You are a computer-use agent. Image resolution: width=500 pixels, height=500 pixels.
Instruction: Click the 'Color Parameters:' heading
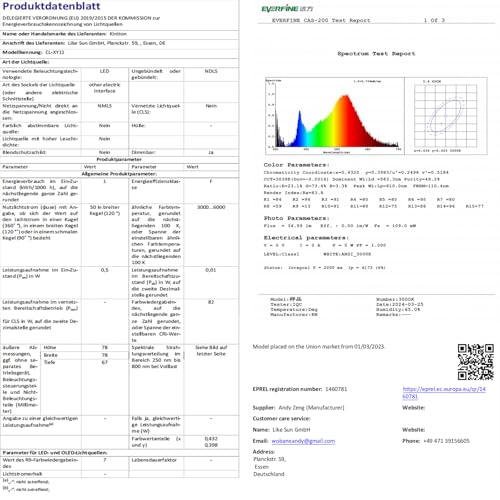tap(296, 165)
